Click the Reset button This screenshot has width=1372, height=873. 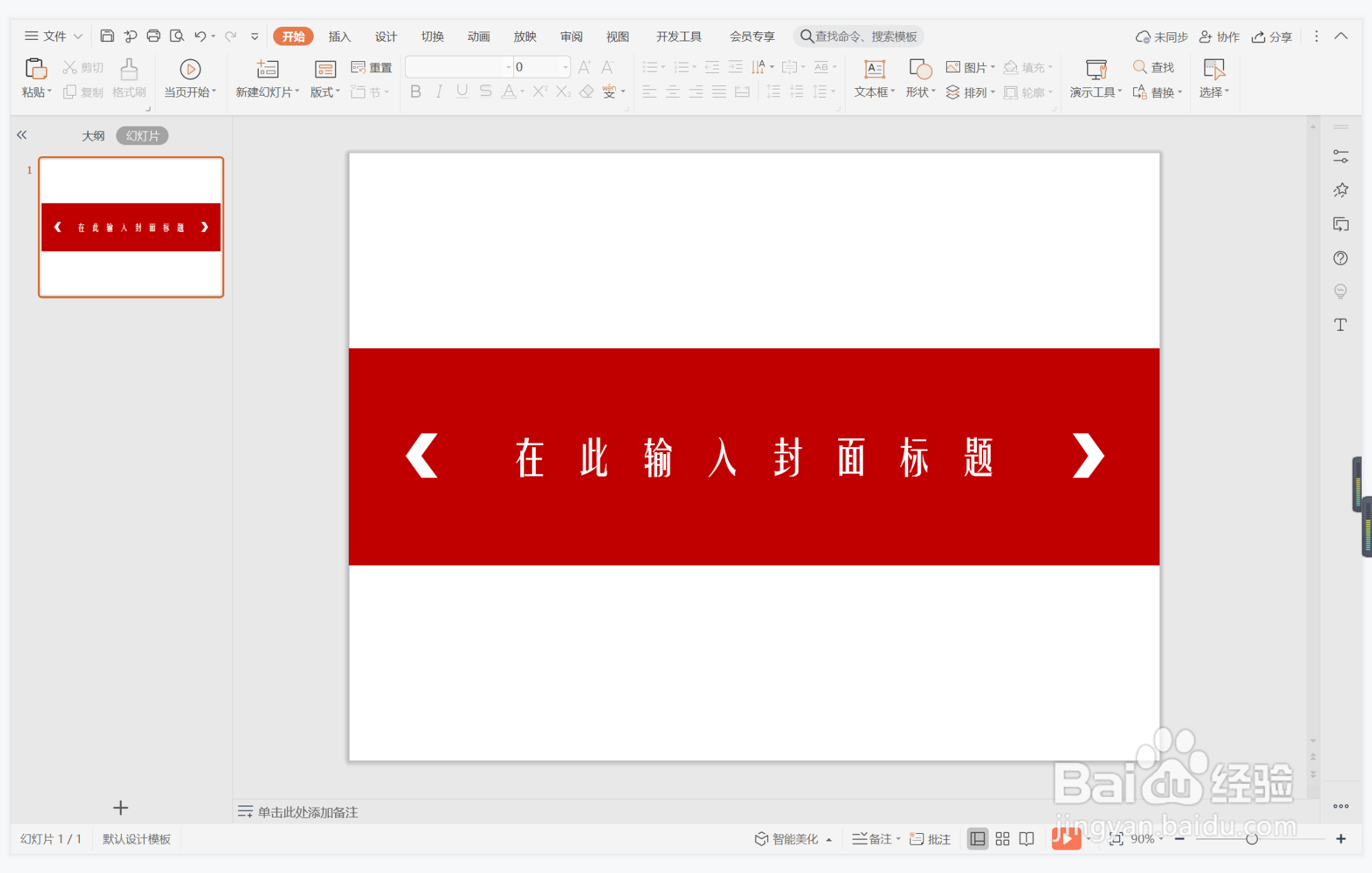point(372,67)
